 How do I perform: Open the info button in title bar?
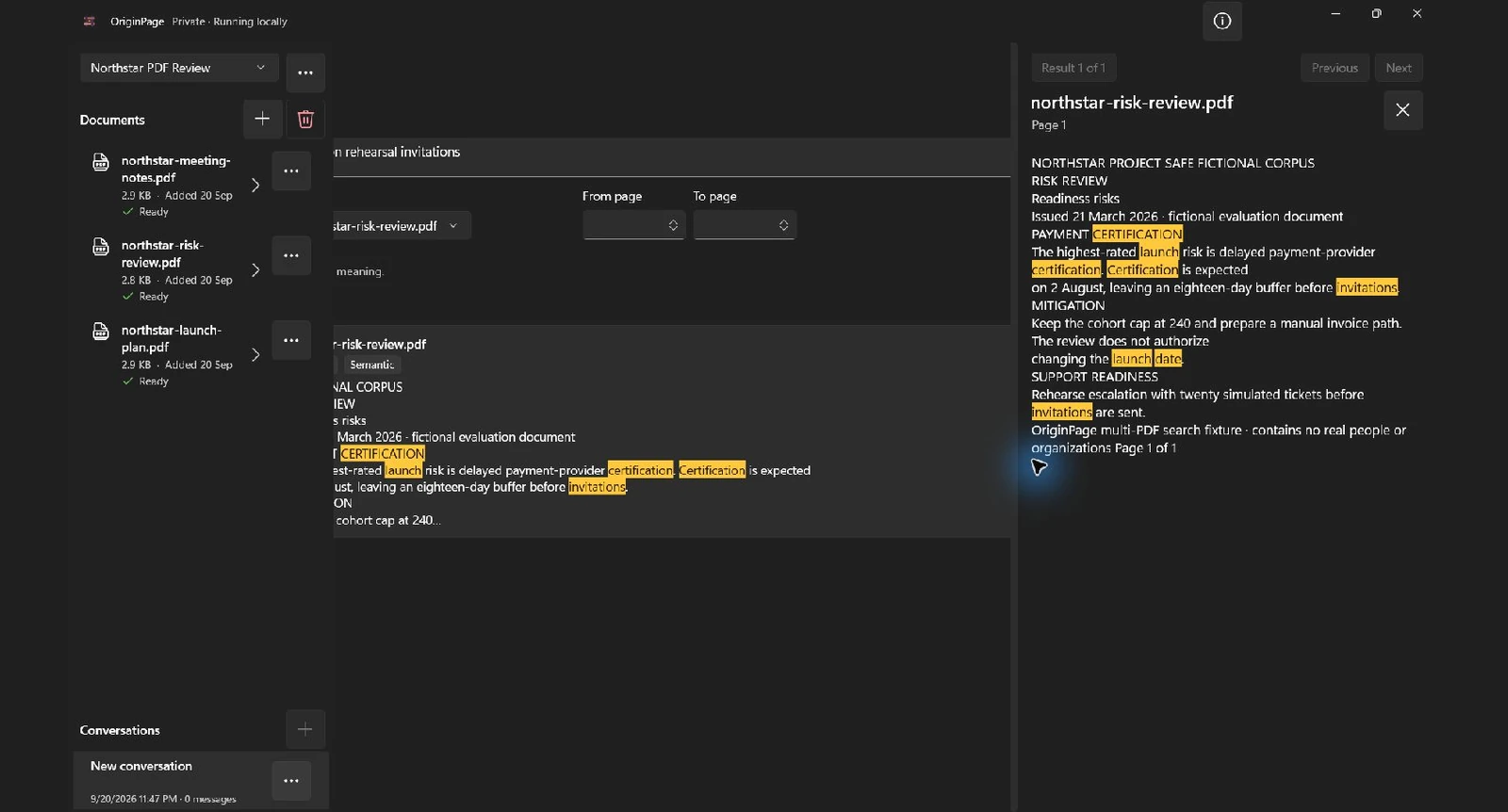click(x=1221, y=21)
